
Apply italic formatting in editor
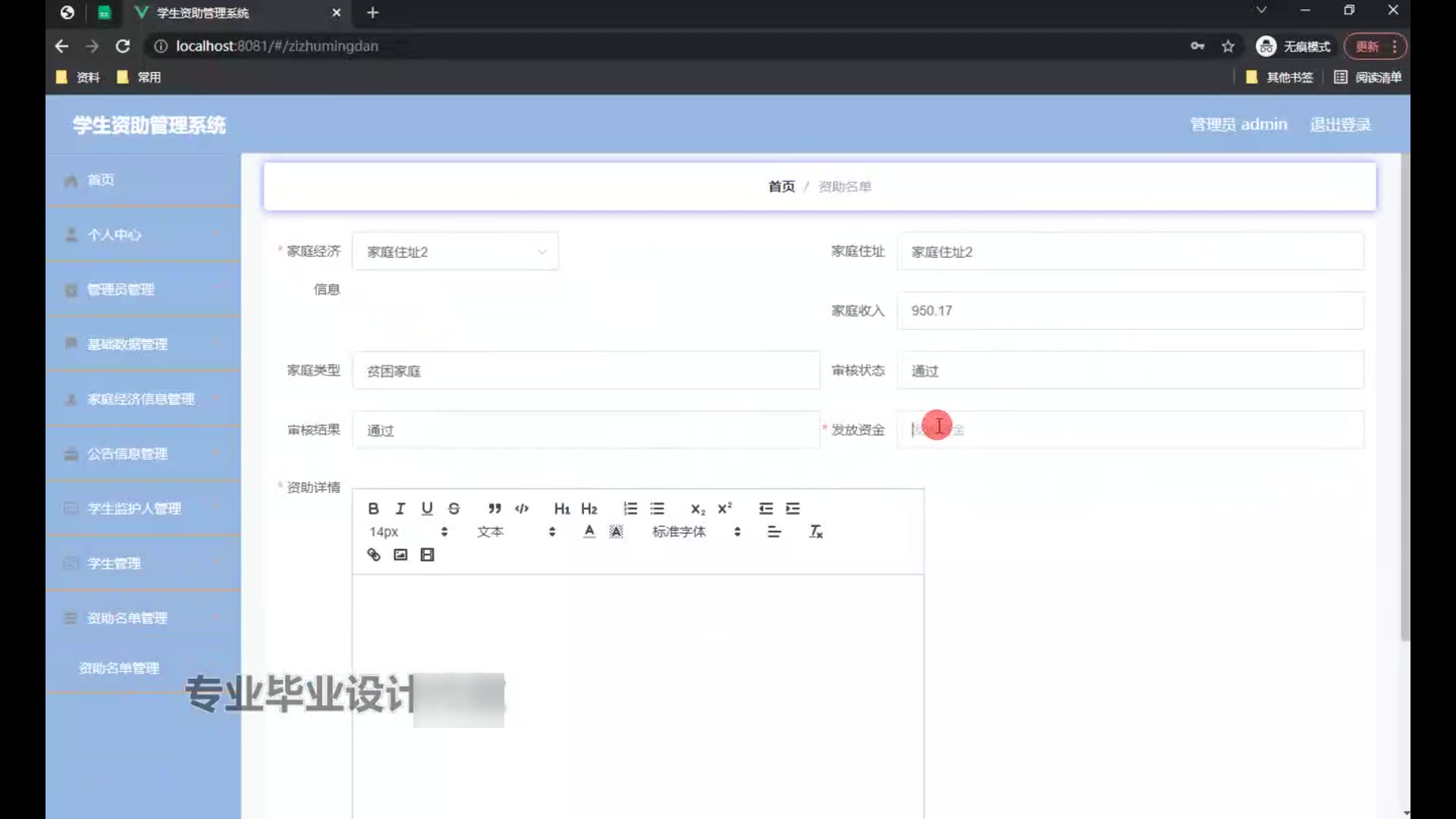coord(400,509)
